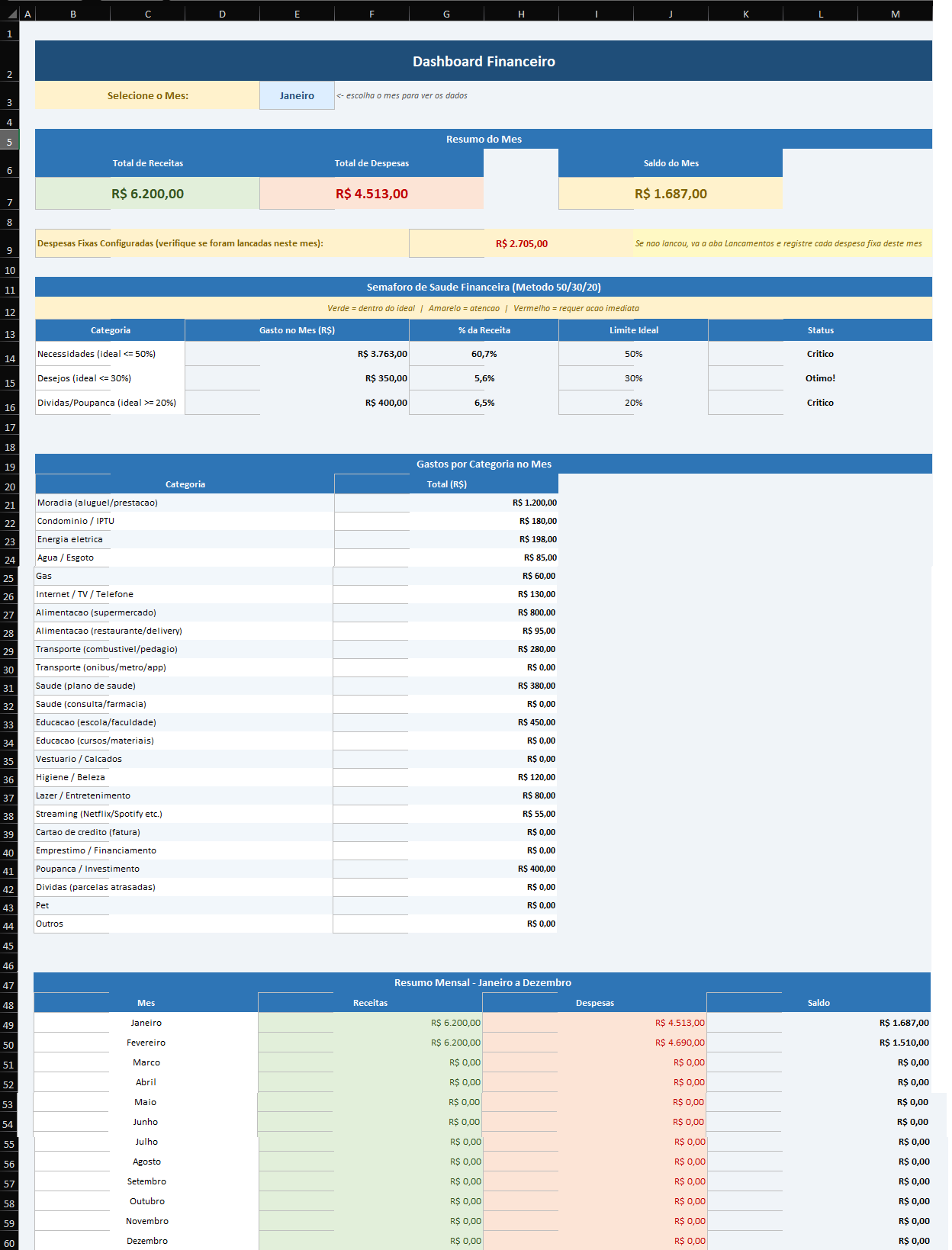Select the Pet category row
952x1250 pixels.
coord(183,905)
